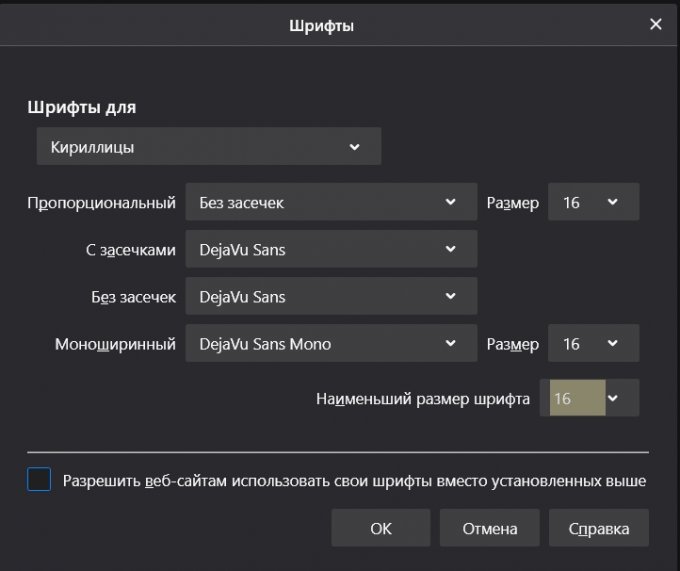
Task: Close the Шрифты dialog with the X
Action: (656, 24)
